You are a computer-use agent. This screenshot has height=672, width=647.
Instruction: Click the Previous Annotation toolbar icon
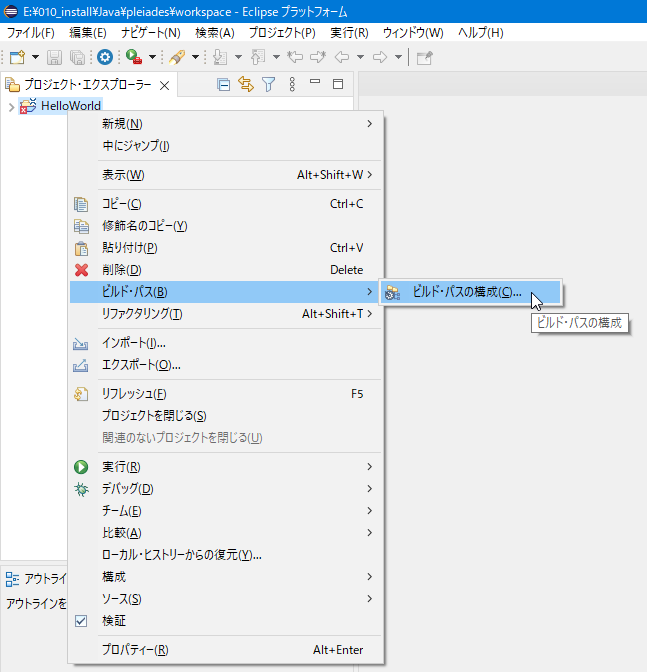tap(258, 57)
